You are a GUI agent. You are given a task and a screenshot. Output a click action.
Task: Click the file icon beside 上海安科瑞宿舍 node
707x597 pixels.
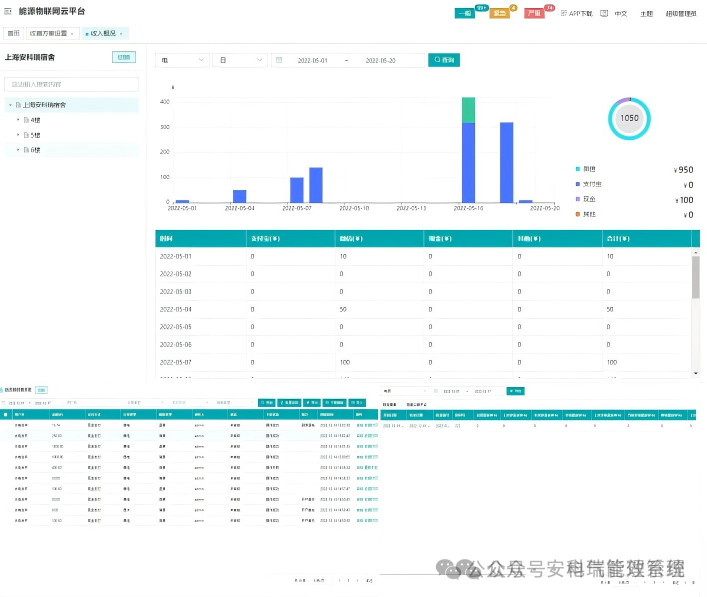click(x=18, y=105)
